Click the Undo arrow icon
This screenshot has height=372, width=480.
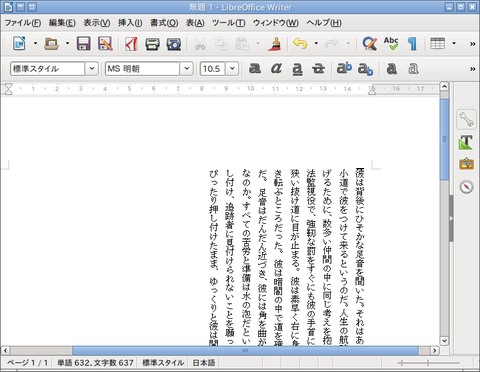300,43
